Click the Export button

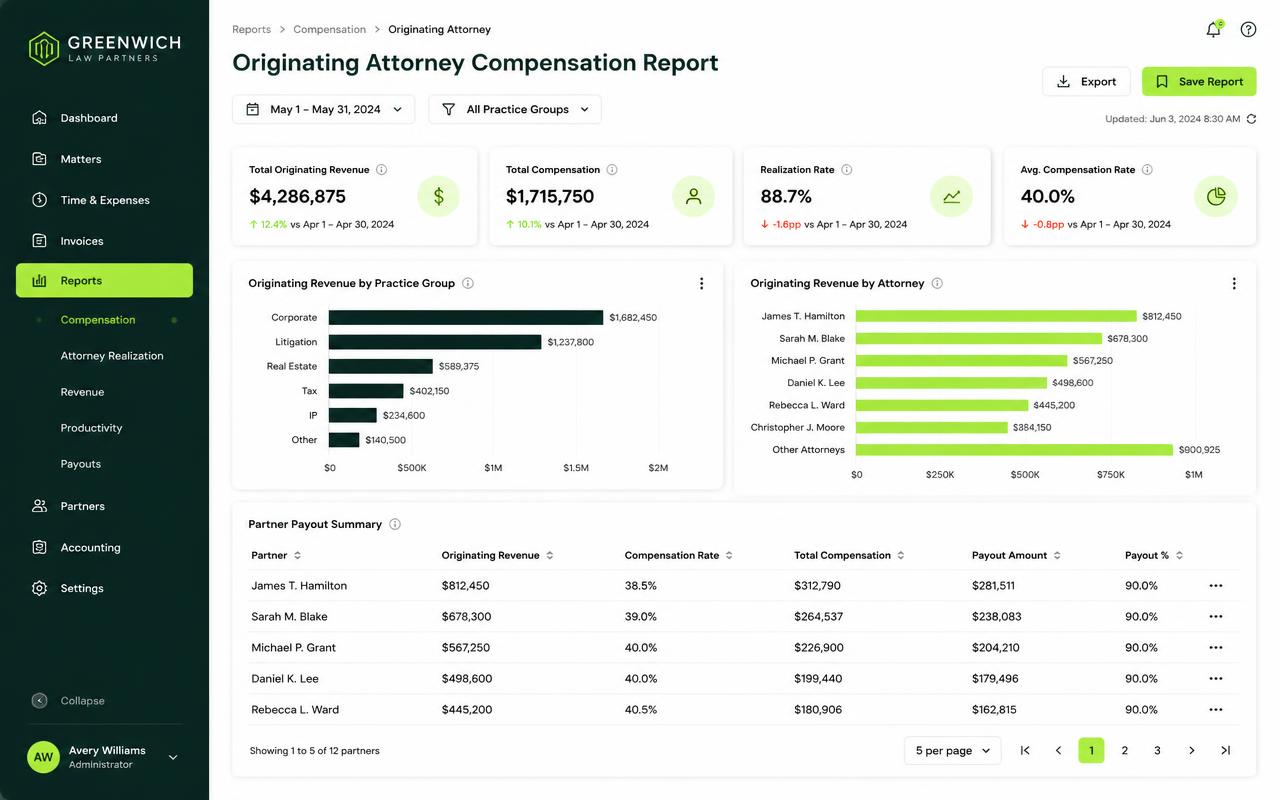1086,82
